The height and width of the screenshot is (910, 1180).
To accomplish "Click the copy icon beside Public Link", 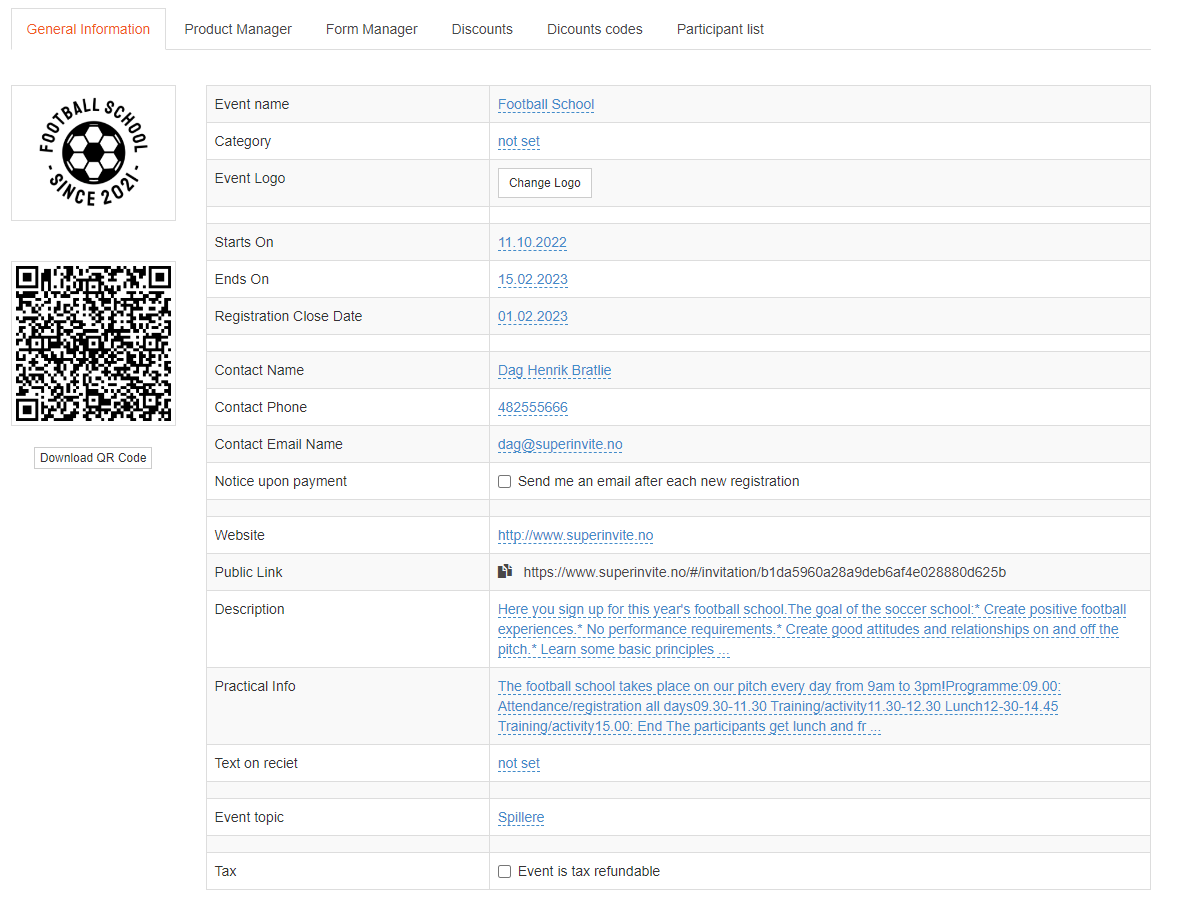I will coord(505,572).
